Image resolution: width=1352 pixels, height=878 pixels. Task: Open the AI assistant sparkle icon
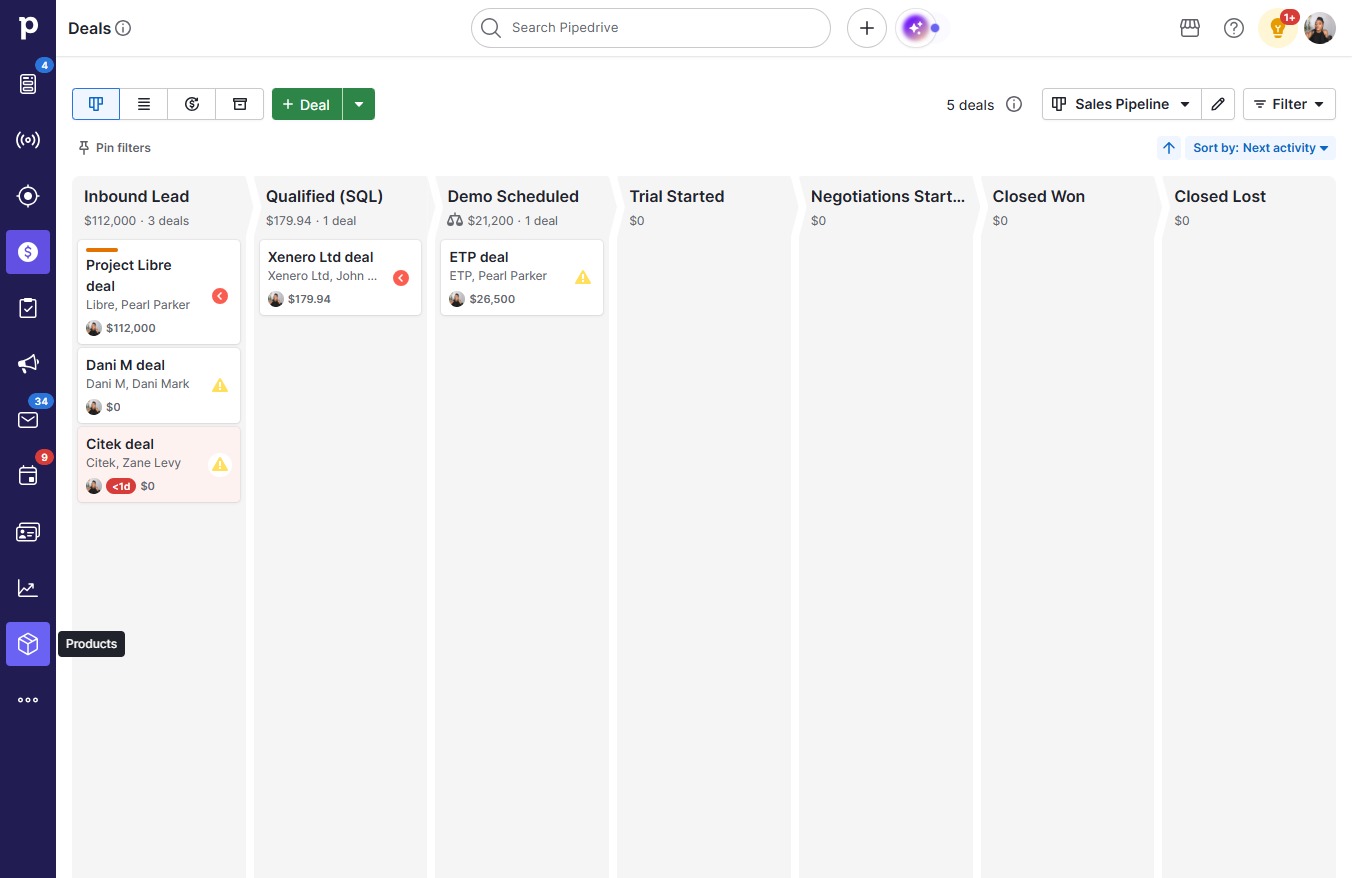(917, 28)
